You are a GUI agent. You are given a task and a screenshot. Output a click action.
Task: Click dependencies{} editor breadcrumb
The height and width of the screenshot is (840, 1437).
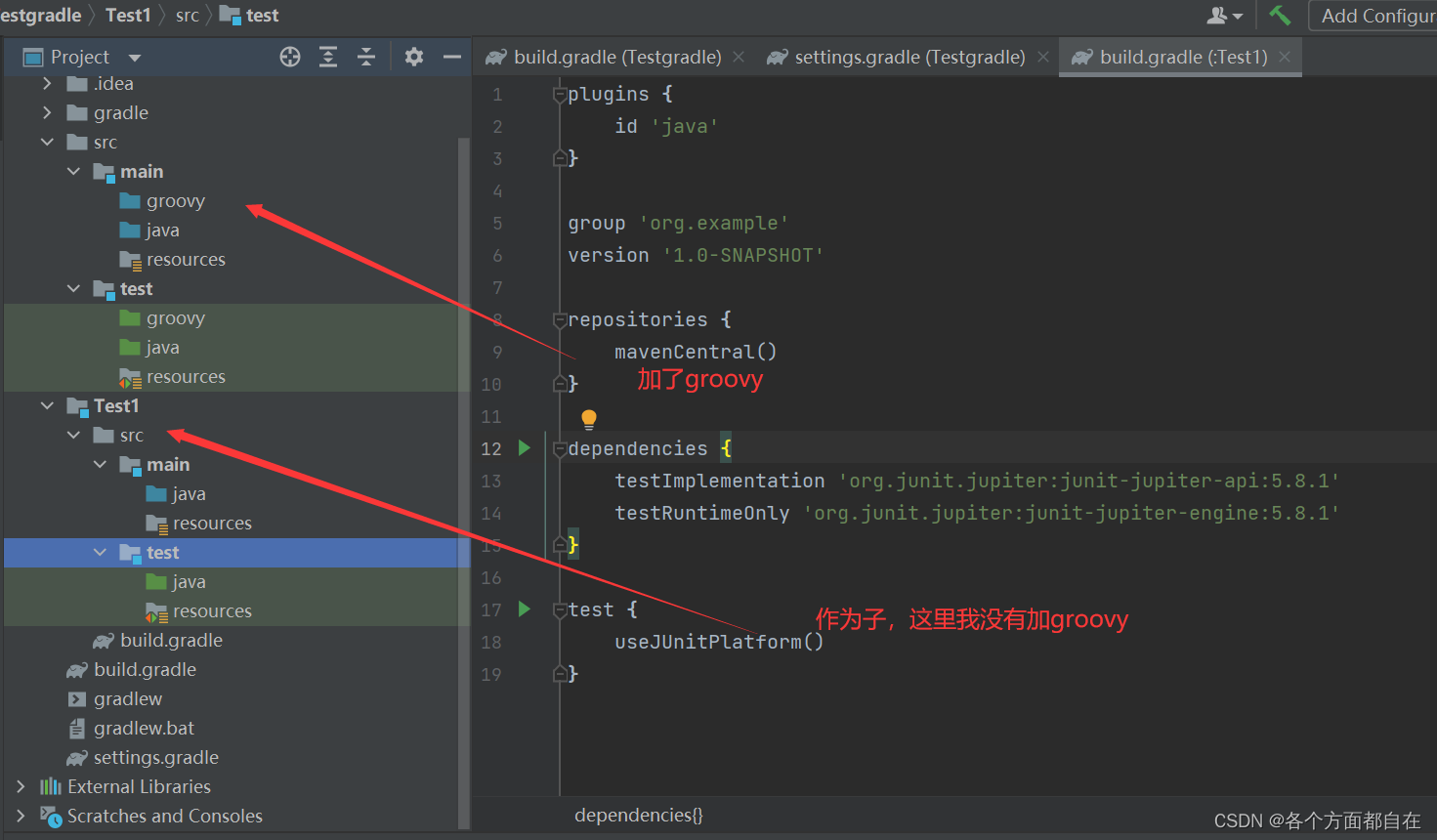pyautogui.click(x=639, y=815)
